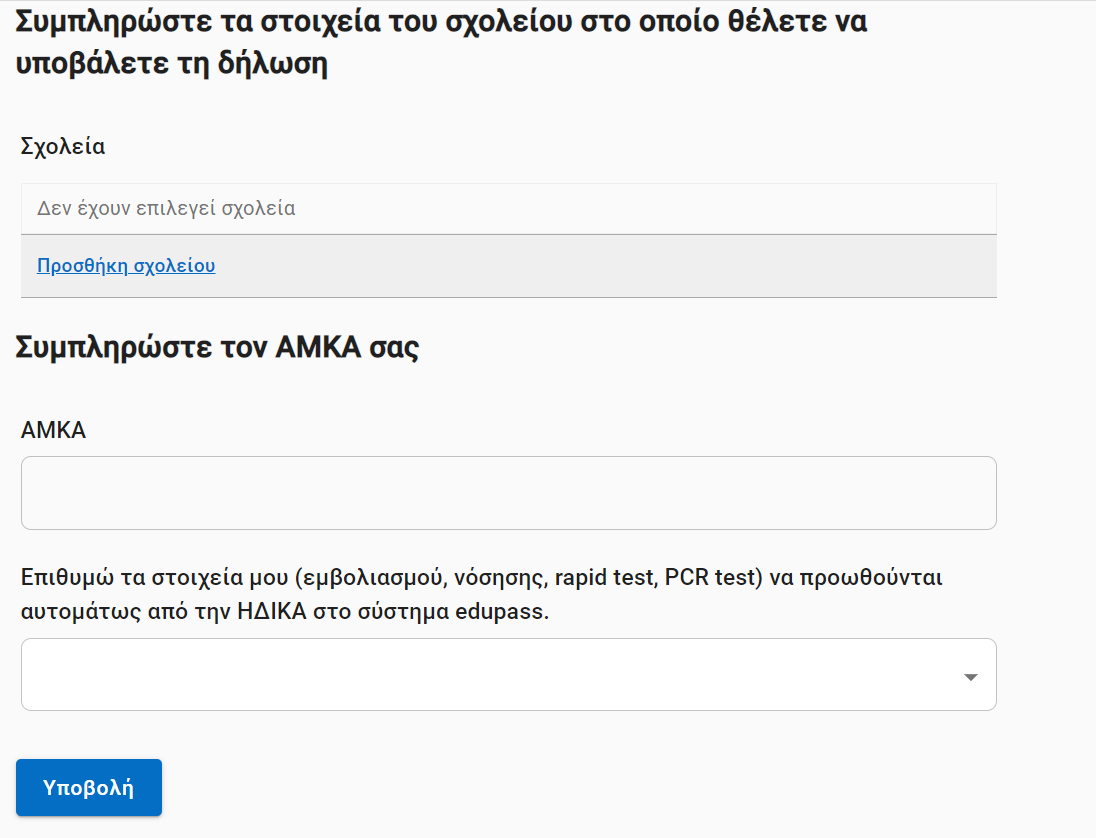Click the "ΑΜΚΑ" label above the input
This screenshot has height=838, width=1096.
tap(53, 430)
